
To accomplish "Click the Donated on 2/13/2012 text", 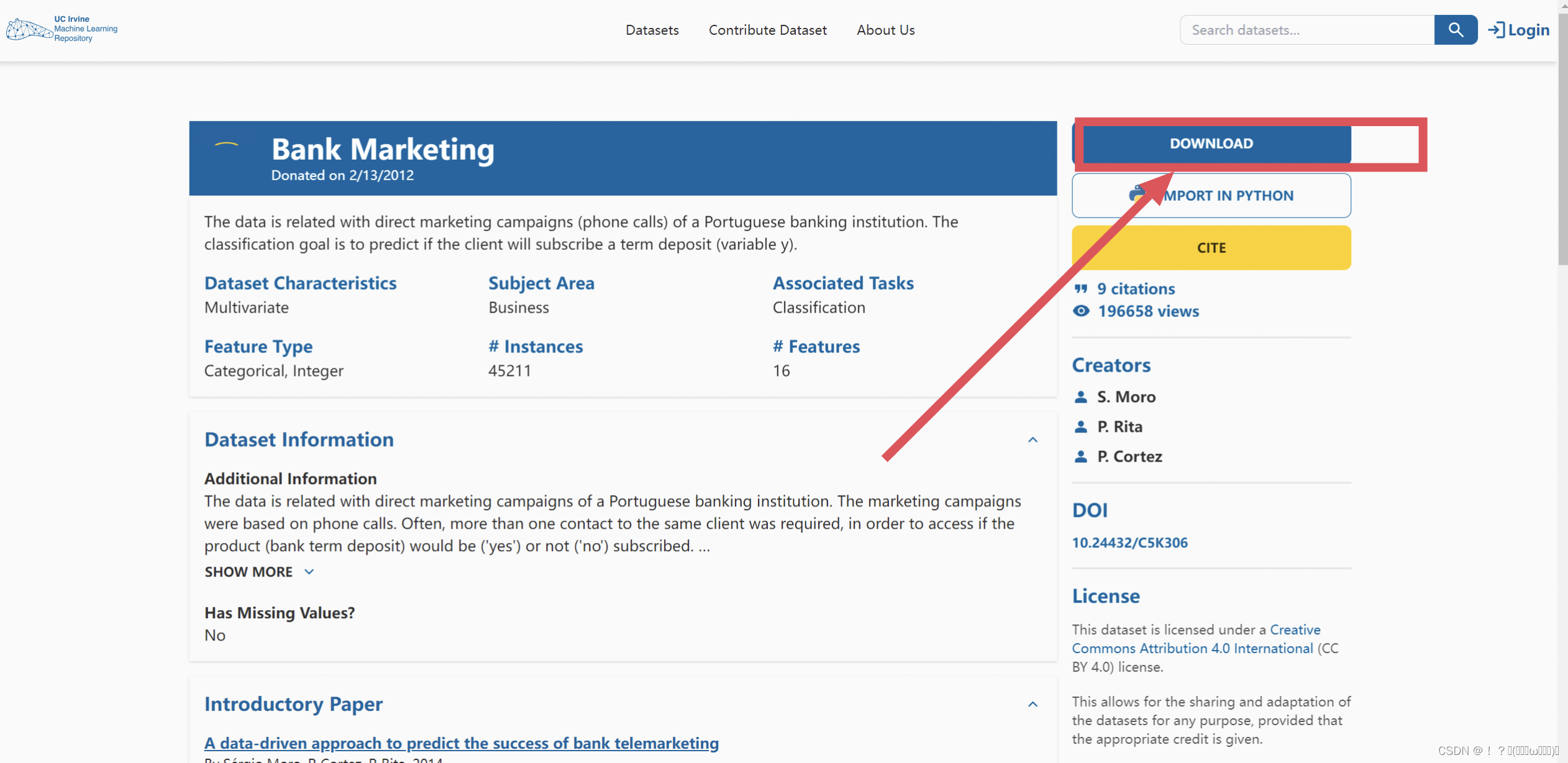I will tap(342, 176).
